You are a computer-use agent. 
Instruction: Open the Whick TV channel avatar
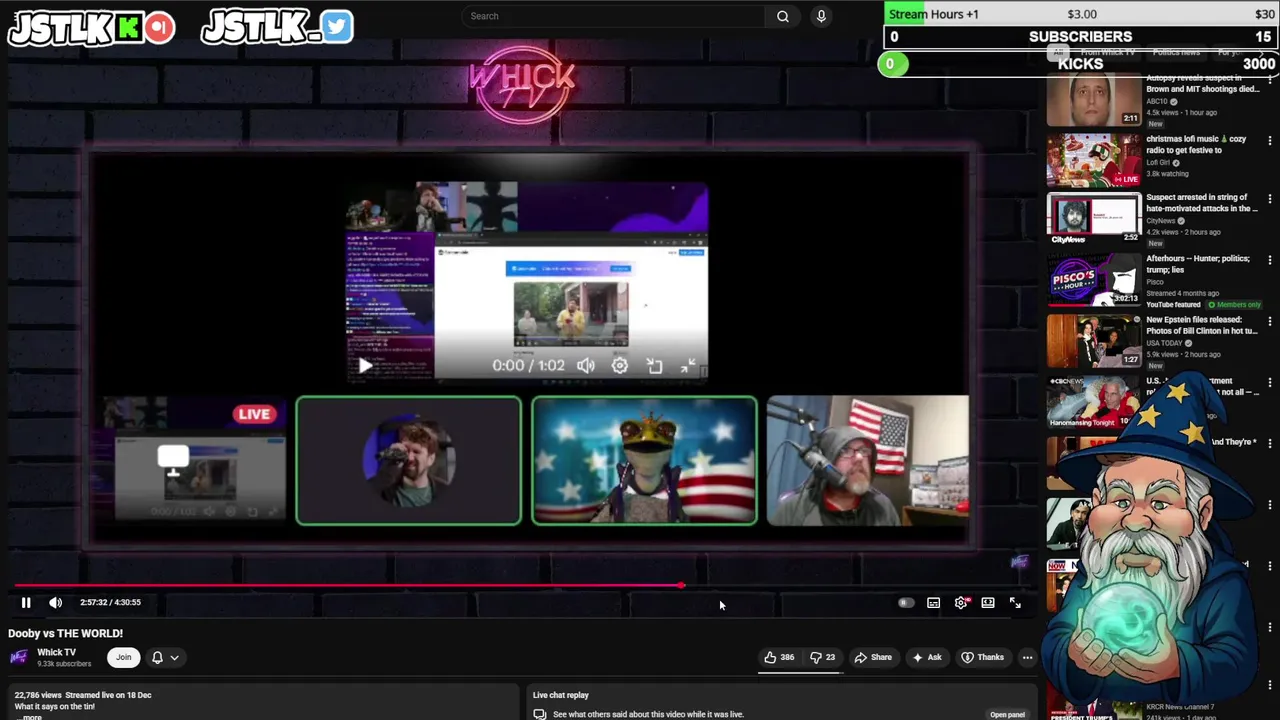click(18, 657)
